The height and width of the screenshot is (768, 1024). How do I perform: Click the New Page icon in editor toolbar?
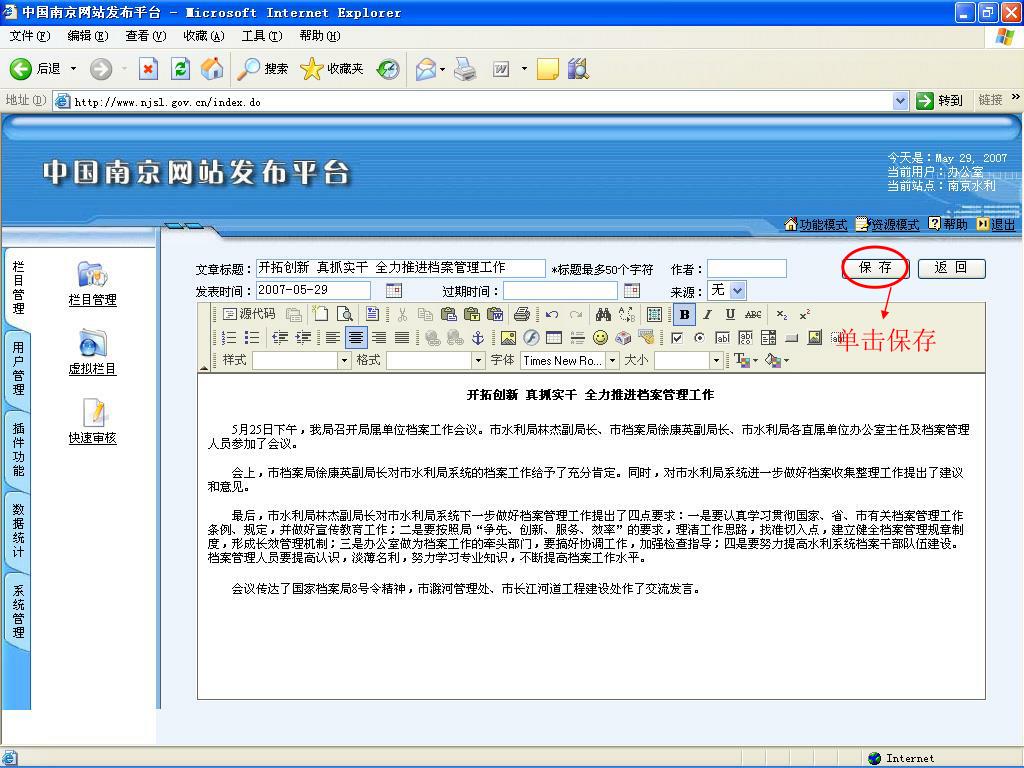pyautogui.click(x=320, y=314)
